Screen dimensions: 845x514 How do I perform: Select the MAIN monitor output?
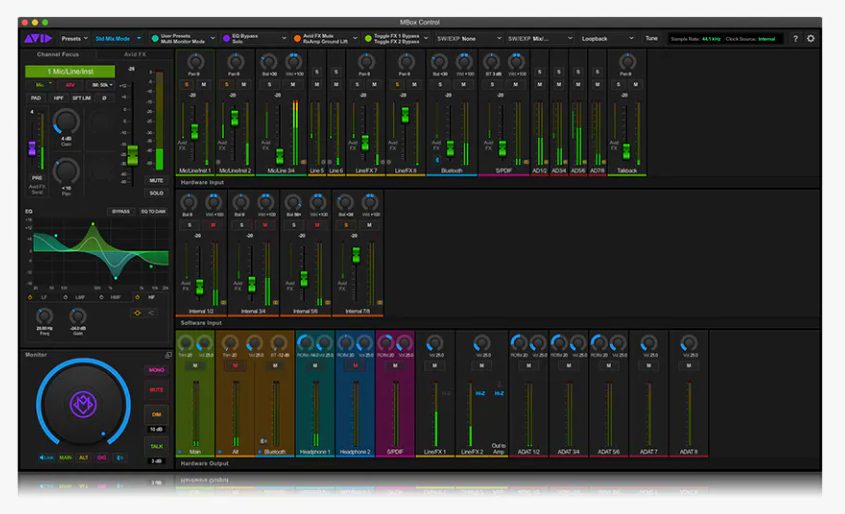point(65,457)
